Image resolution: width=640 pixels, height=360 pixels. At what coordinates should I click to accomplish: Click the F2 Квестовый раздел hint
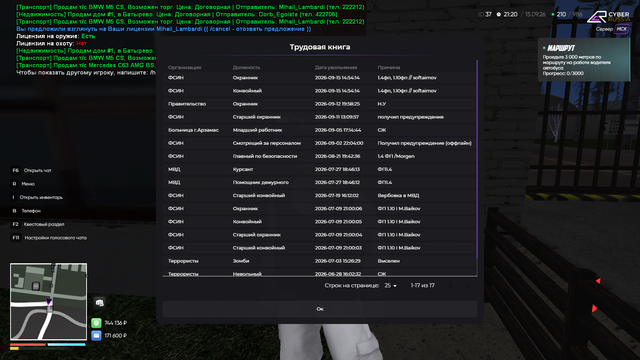click(38, 224)
